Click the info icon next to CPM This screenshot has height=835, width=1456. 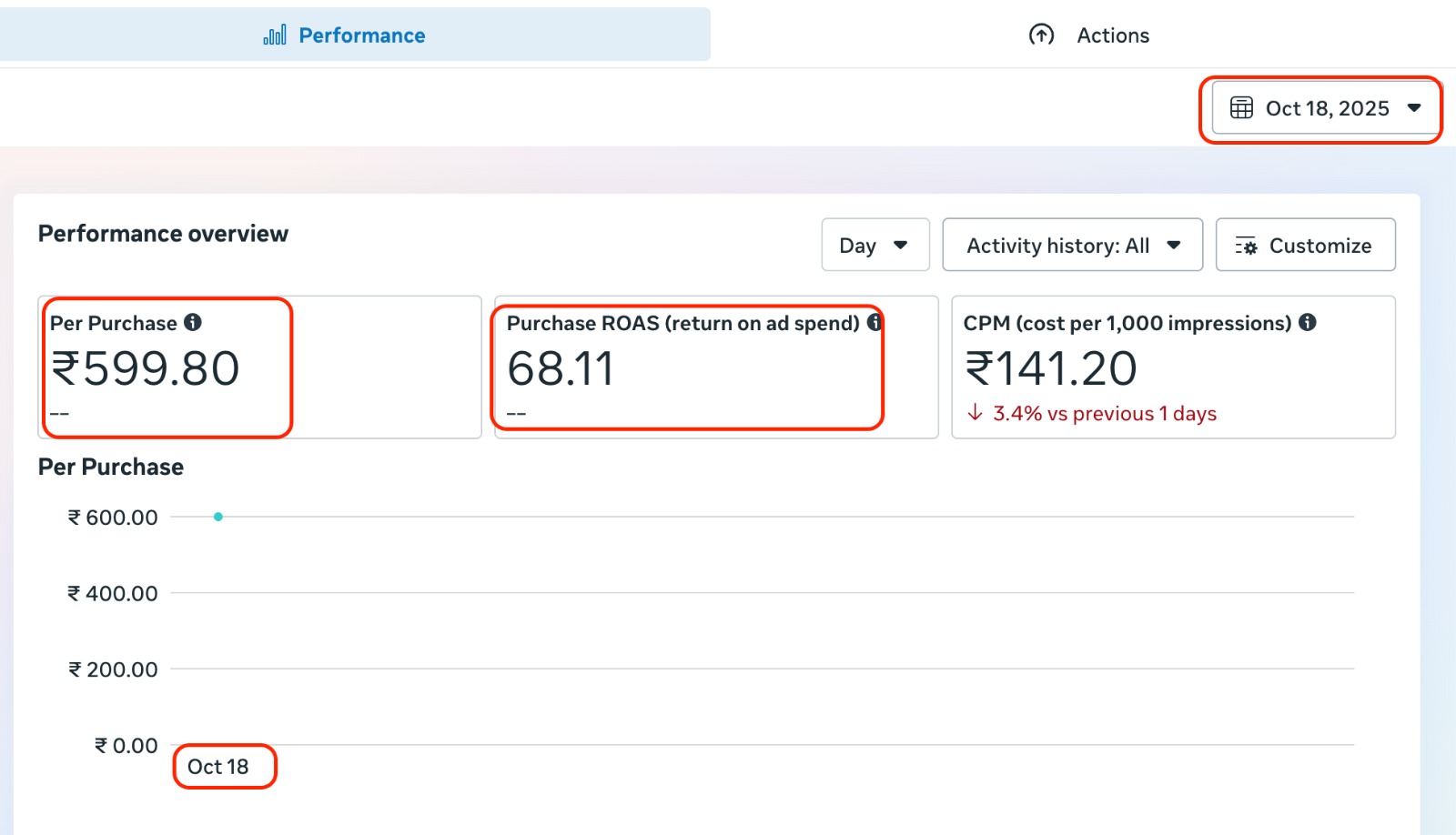[1308, 321]
